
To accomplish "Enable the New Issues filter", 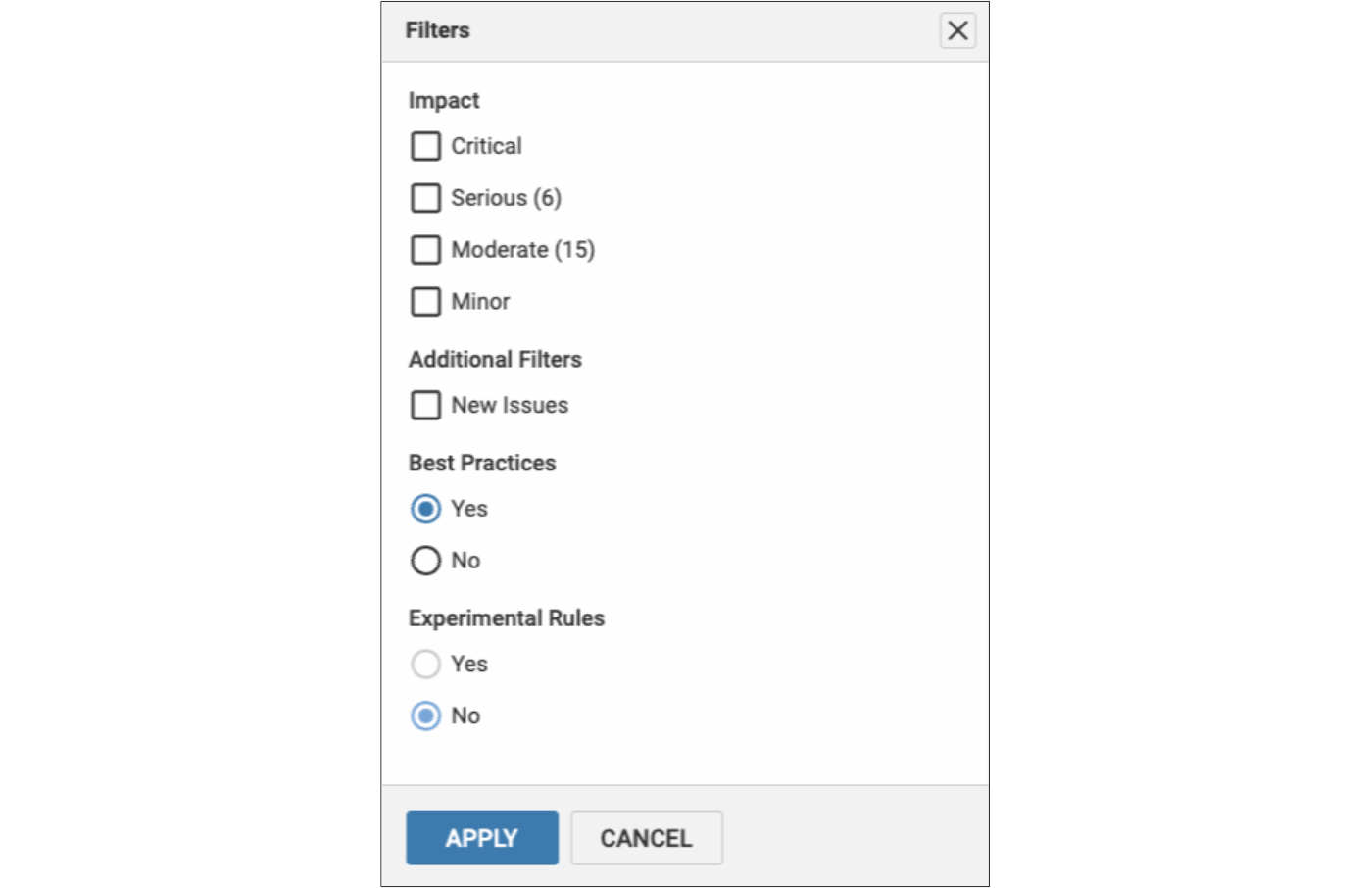I will (425, 405).
